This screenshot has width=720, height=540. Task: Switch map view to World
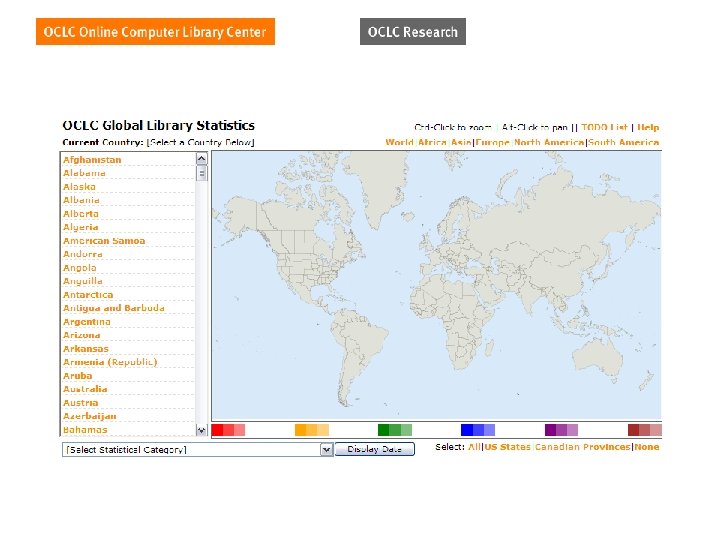coord(399,142)
